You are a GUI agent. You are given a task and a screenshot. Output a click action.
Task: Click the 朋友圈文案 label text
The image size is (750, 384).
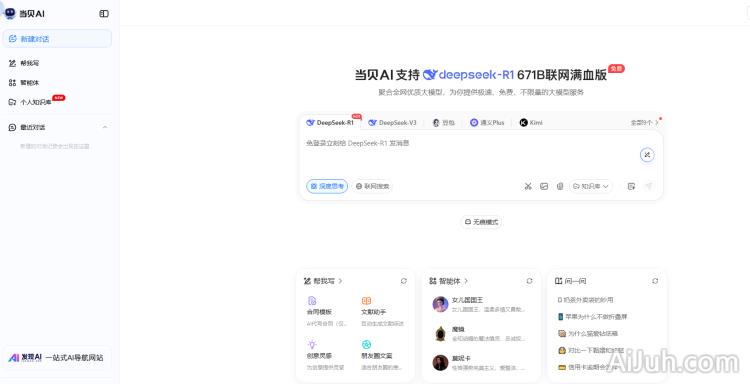coord(376,356)
